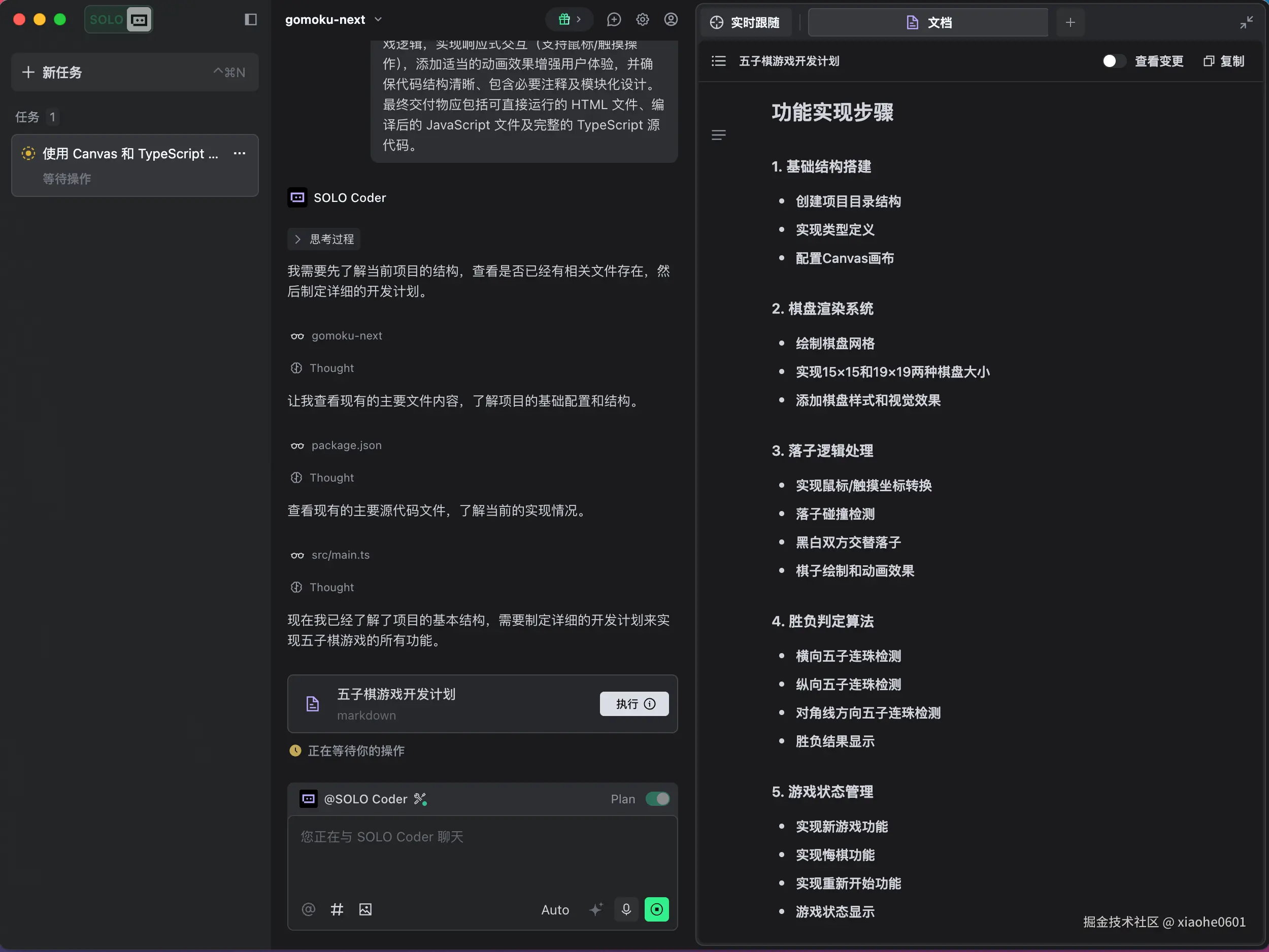1269x952 pixels.
Task: Click the user account avatar icon
Action: (671, 19)
